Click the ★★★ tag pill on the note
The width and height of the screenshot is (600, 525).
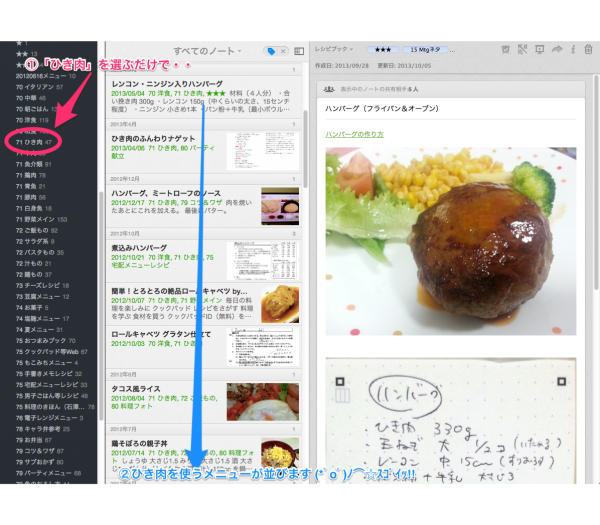(383, 50)
